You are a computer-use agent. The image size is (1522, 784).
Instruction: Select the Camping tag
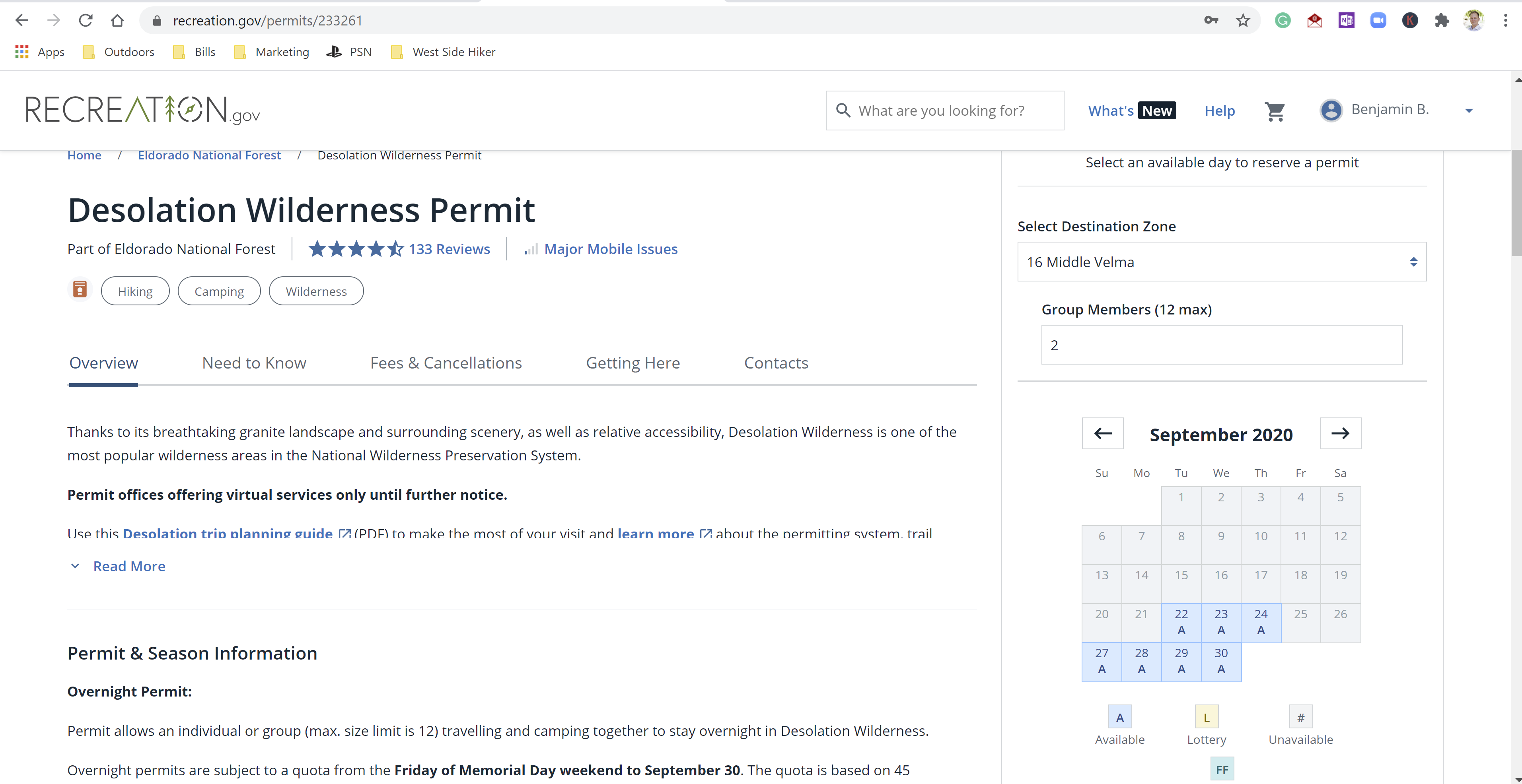pos(219,291)
